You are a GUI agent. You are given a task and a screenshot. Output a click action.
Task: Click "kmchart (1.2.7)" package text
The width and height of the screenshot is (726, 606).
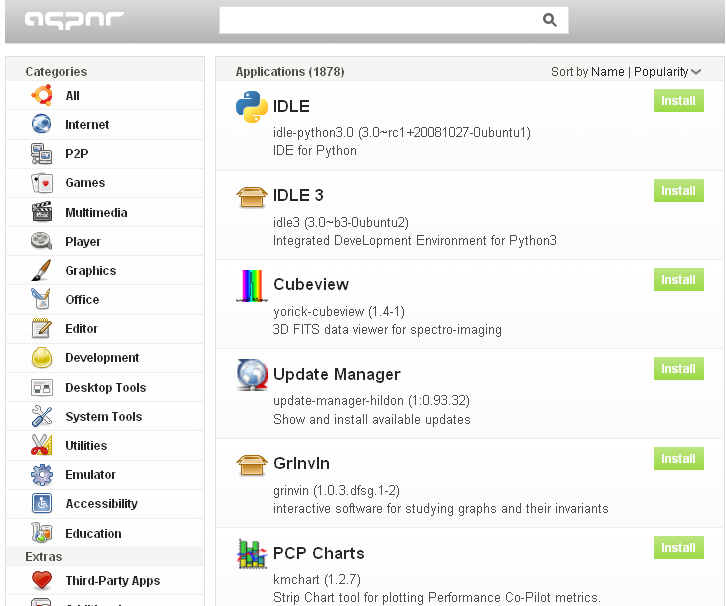pos(317,579)
